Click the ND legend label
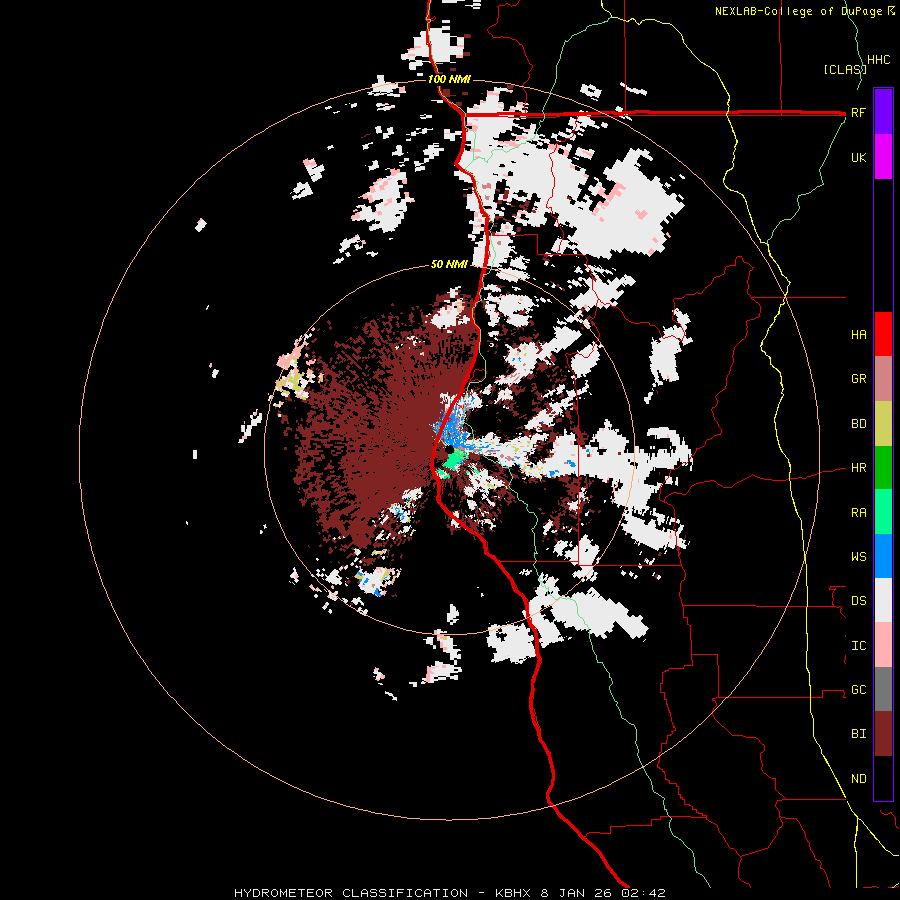900x900 pixels. (x=858, y=779)
